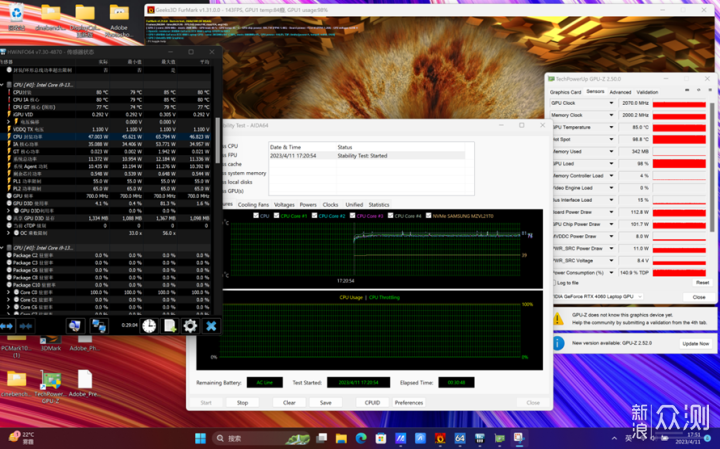Screen dimensions: 720x449
Task: Open Recycle Bin on desktop
Action: [17, 17]
